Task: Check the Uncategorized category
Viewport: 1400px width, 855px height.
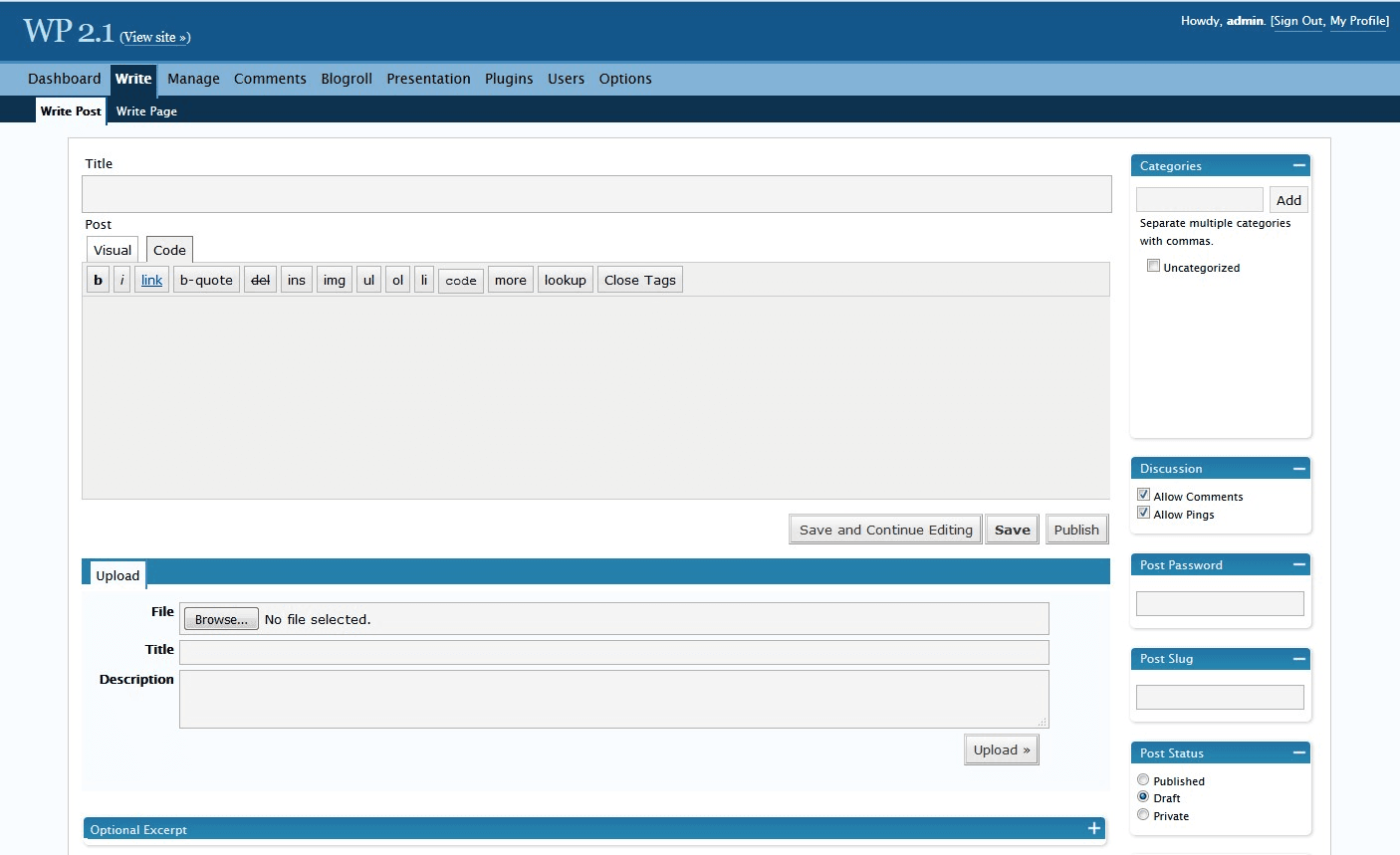Action: tap(1153, 266)
